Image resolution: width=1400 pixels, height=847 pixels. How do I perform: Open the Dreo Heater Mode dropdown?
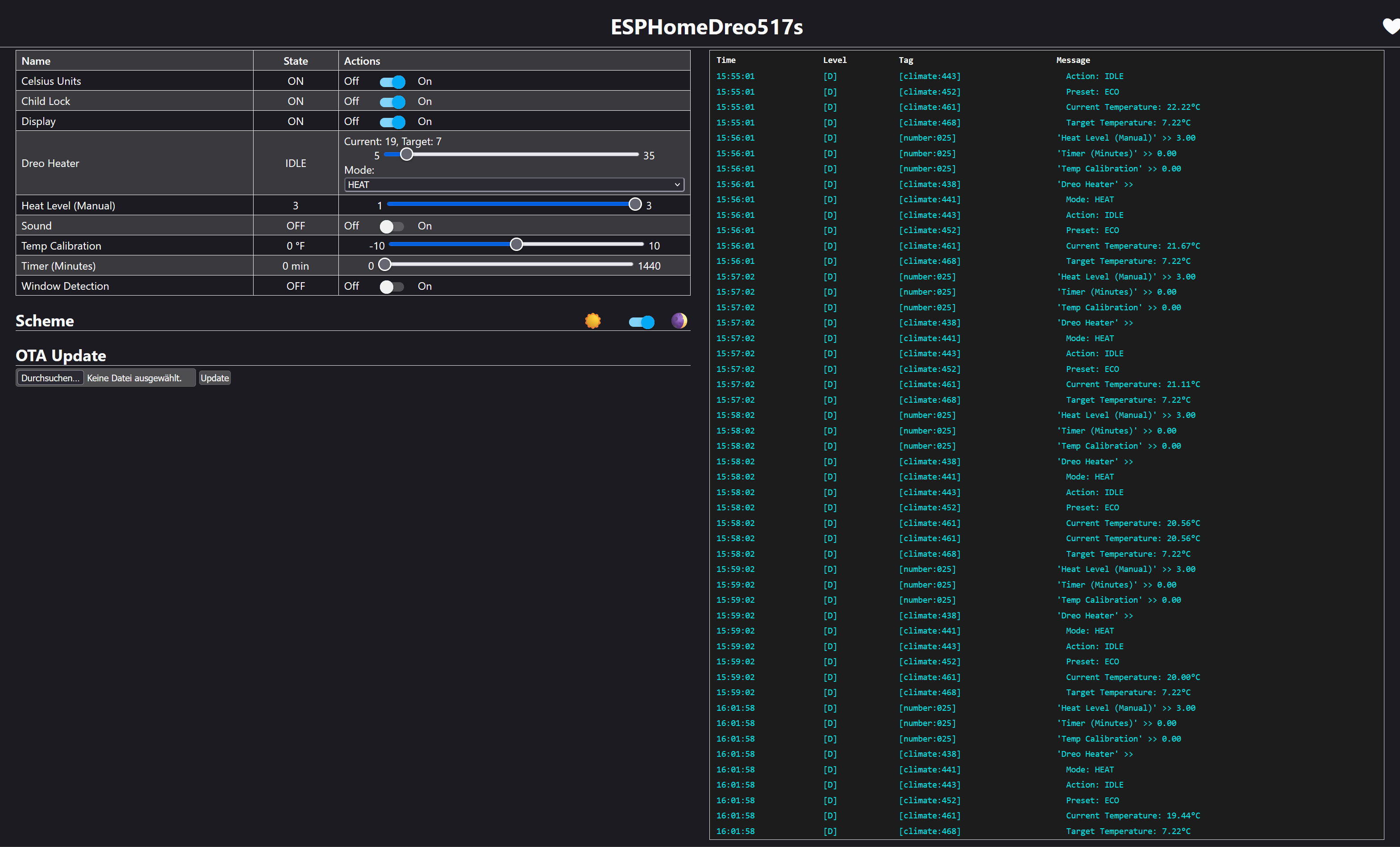(514, 185)
